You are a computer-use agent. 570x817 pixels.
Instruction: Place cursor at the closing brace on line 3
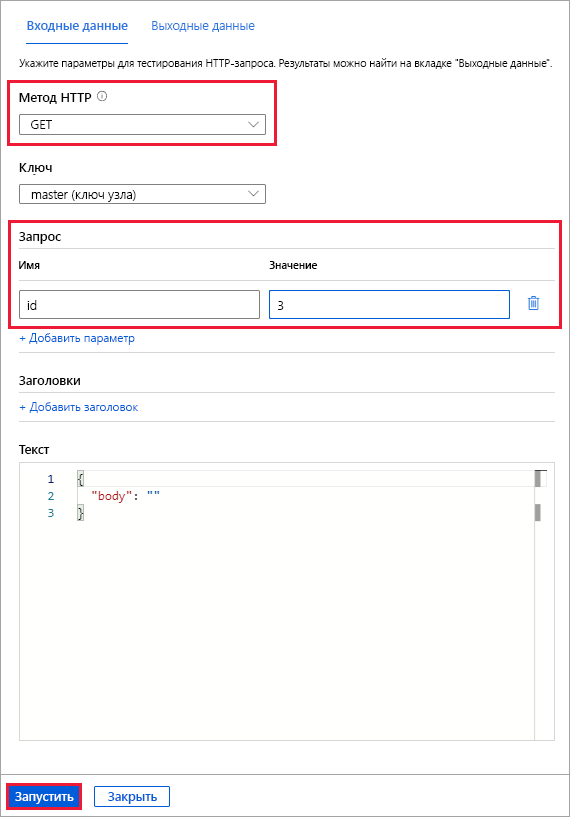[80, 513]
